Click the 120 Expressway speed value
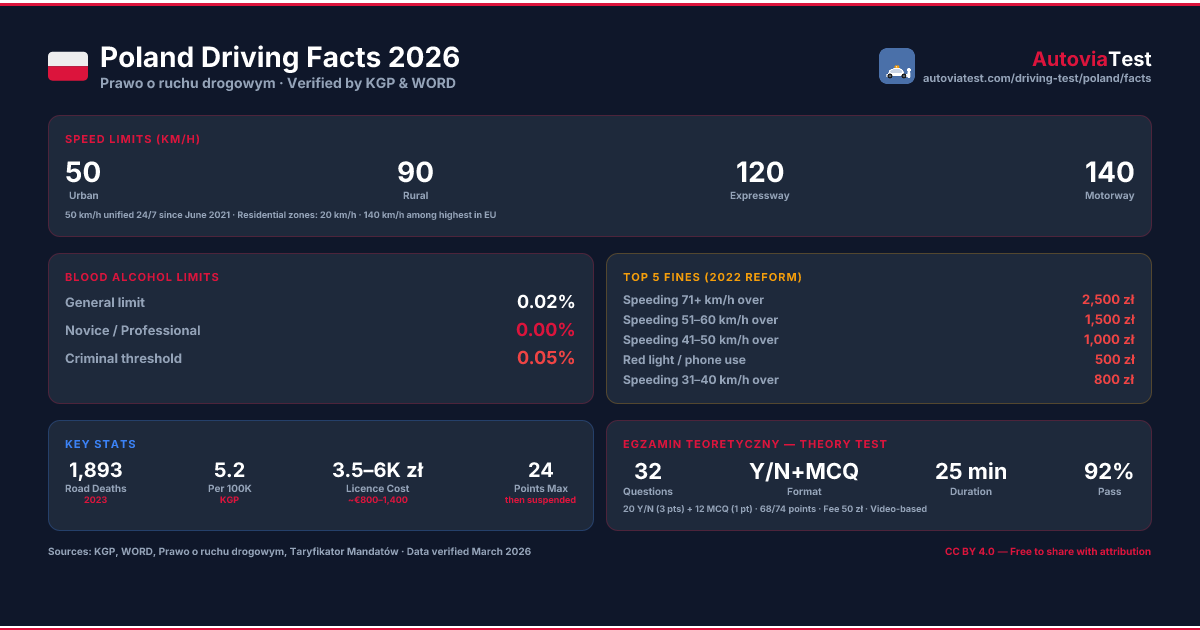Image resolution: width=1200 pixels, height=630 pixels. coord(760,172)
